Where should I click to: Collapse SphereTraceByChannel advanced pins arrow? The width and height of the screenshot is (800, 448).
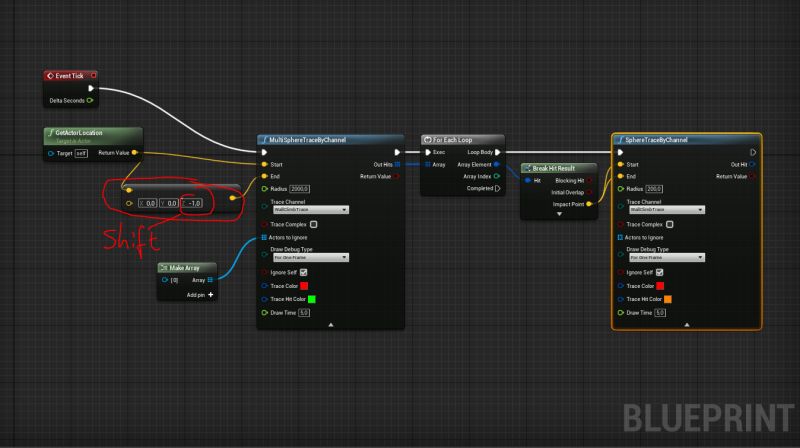(x=687, y=325)
